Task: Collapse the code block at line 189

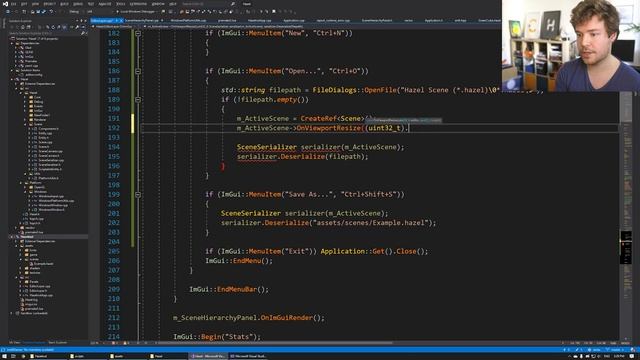Action: [138, 100]
